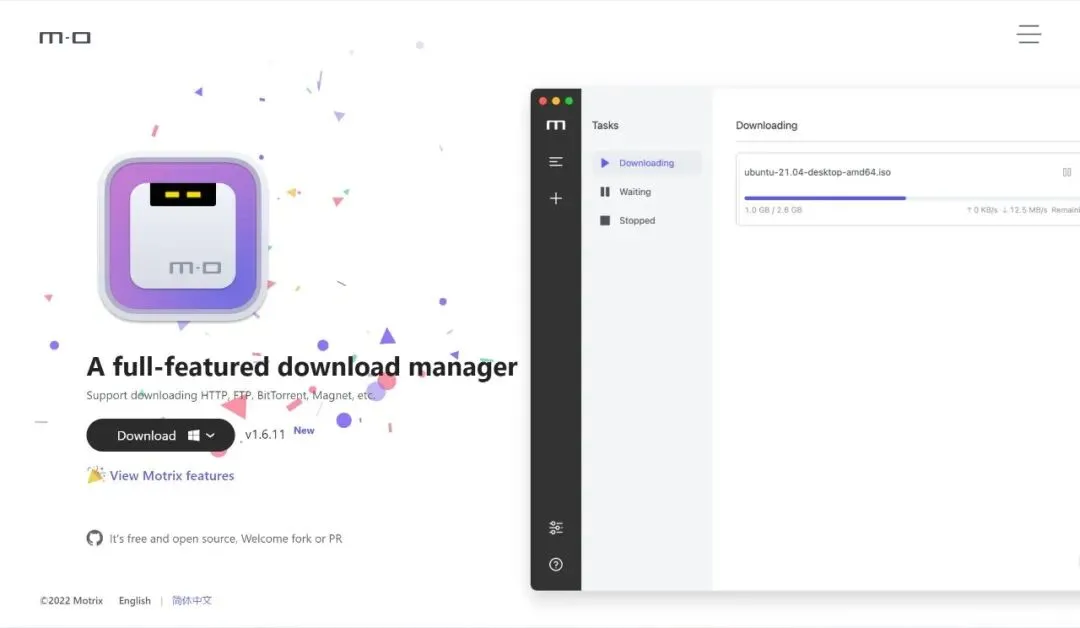Click the red close dot of app window
Image resolution: width=1080 pixels, height=628 pixels.
click(x=543, y=101)
